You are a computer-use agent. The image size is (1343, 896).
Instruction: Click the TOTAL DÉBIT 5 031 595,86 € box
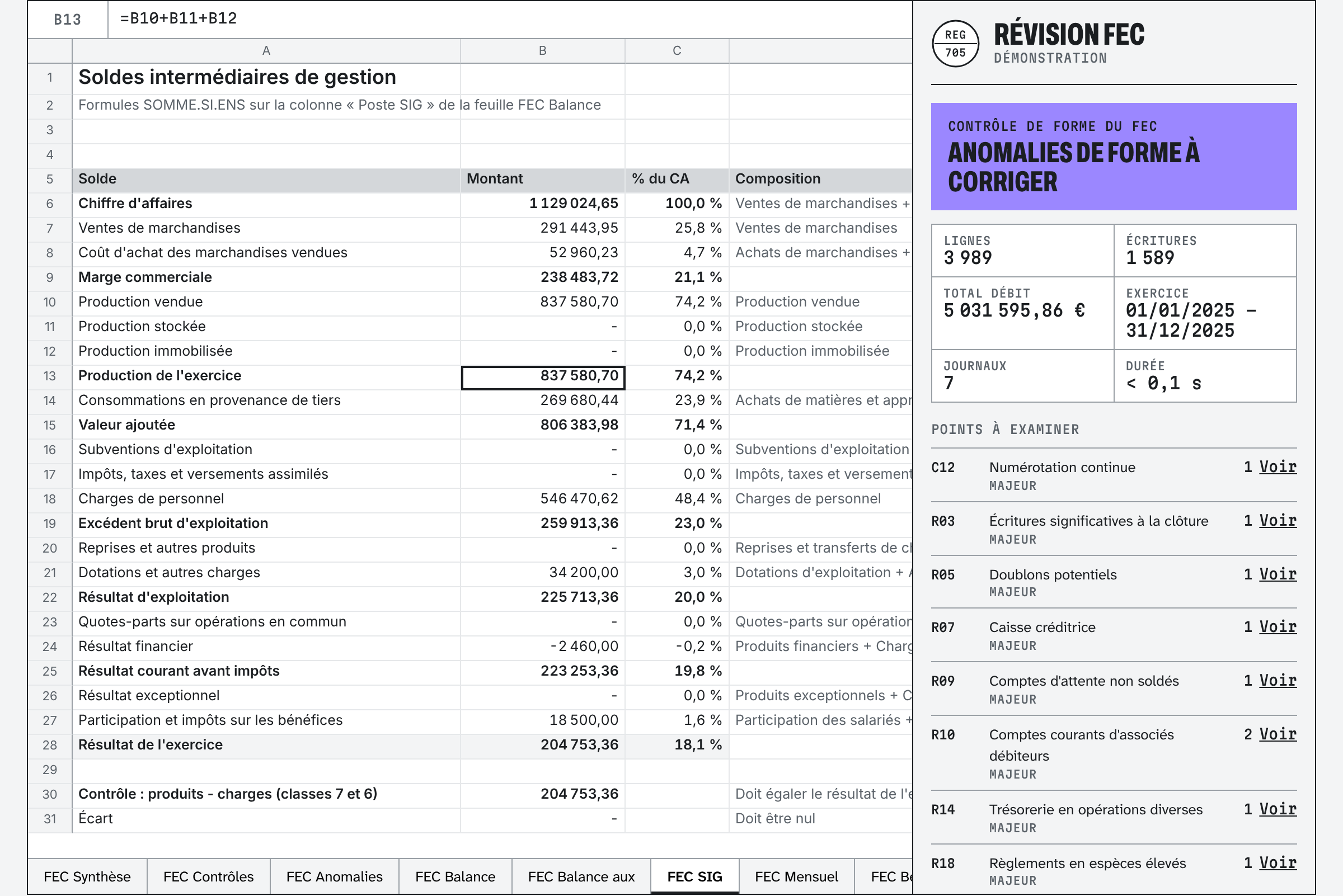point(1022,313)
